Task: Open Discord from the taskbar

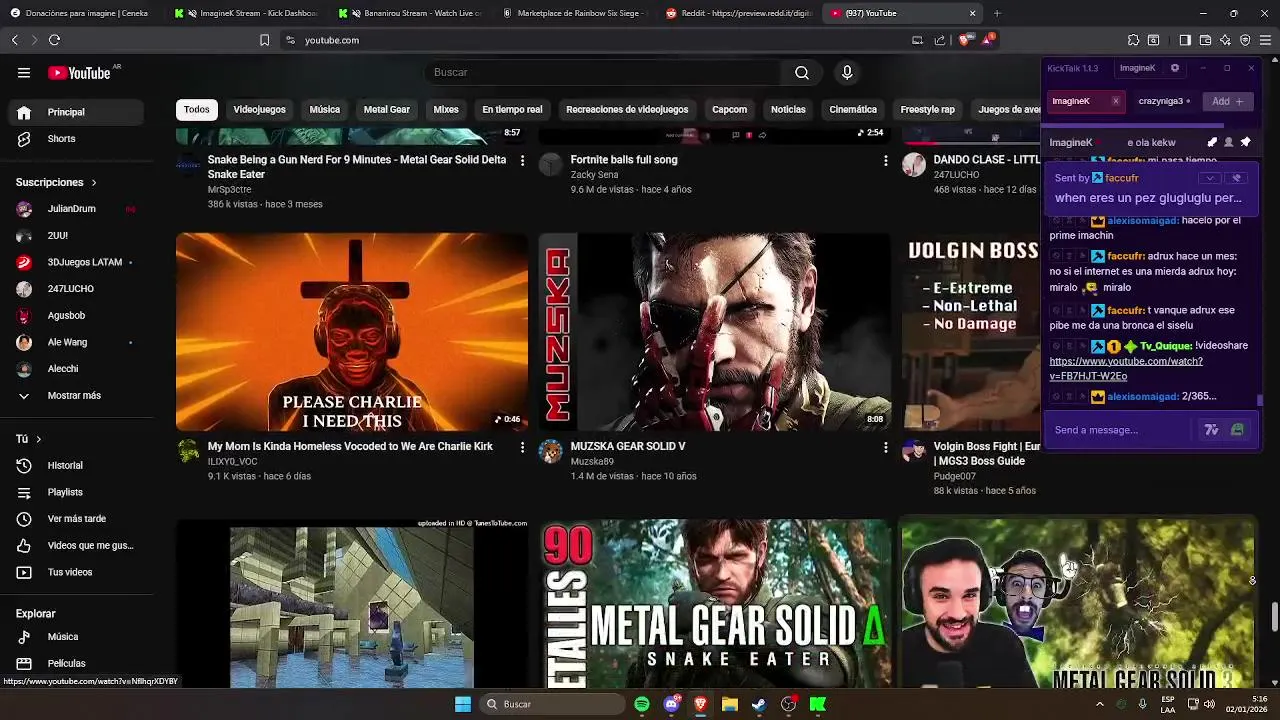Action: 672,704
